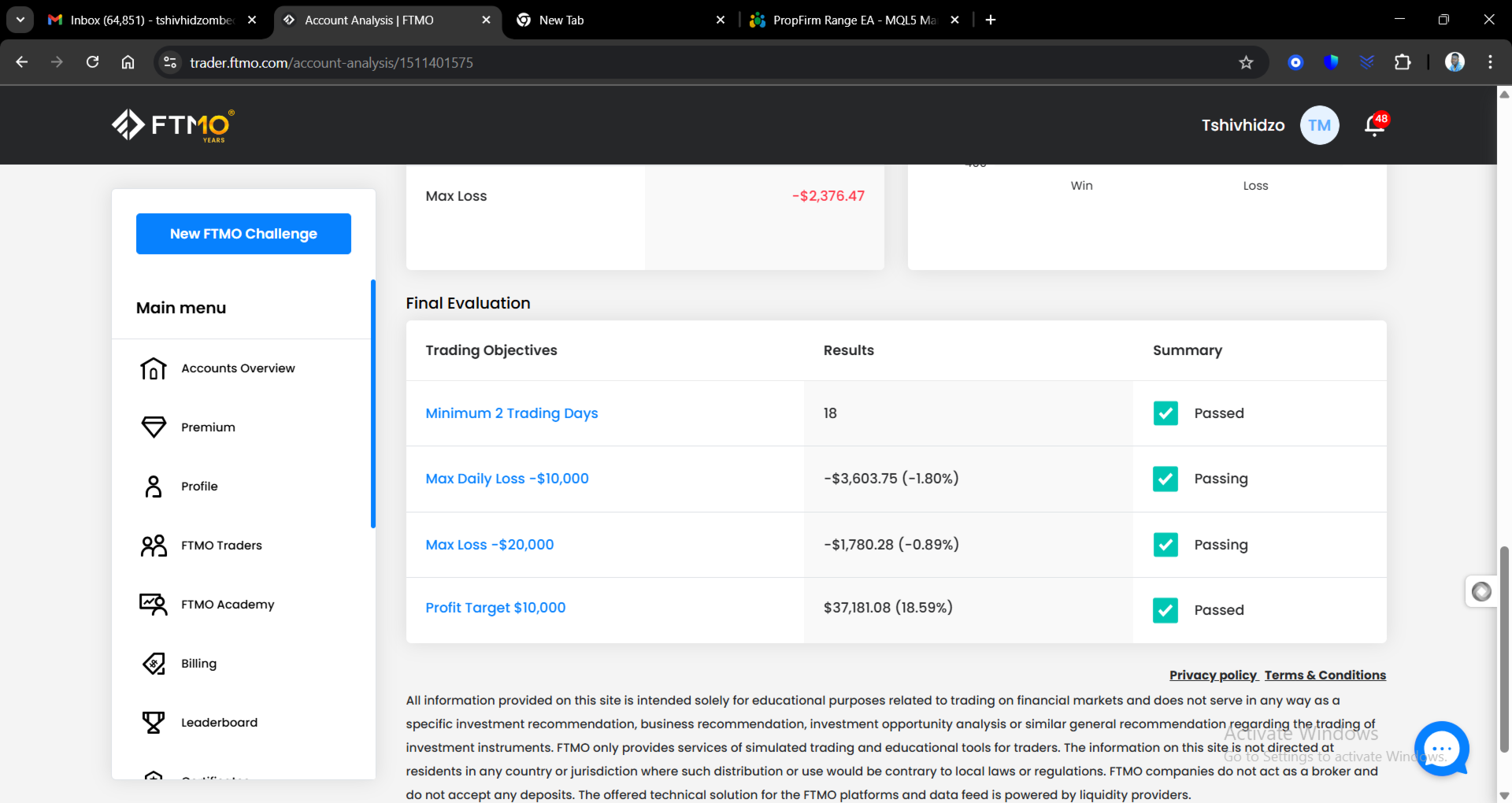Screen dimensions: 1512x803
Task: Open the Privacy policy link
Action: point(1213,675)
